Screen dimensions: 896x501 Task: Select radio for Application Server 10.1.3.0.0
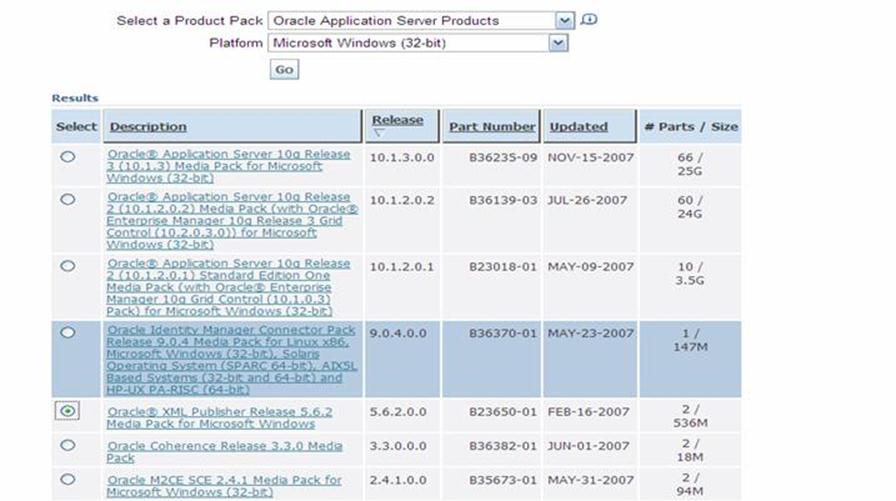67,157
